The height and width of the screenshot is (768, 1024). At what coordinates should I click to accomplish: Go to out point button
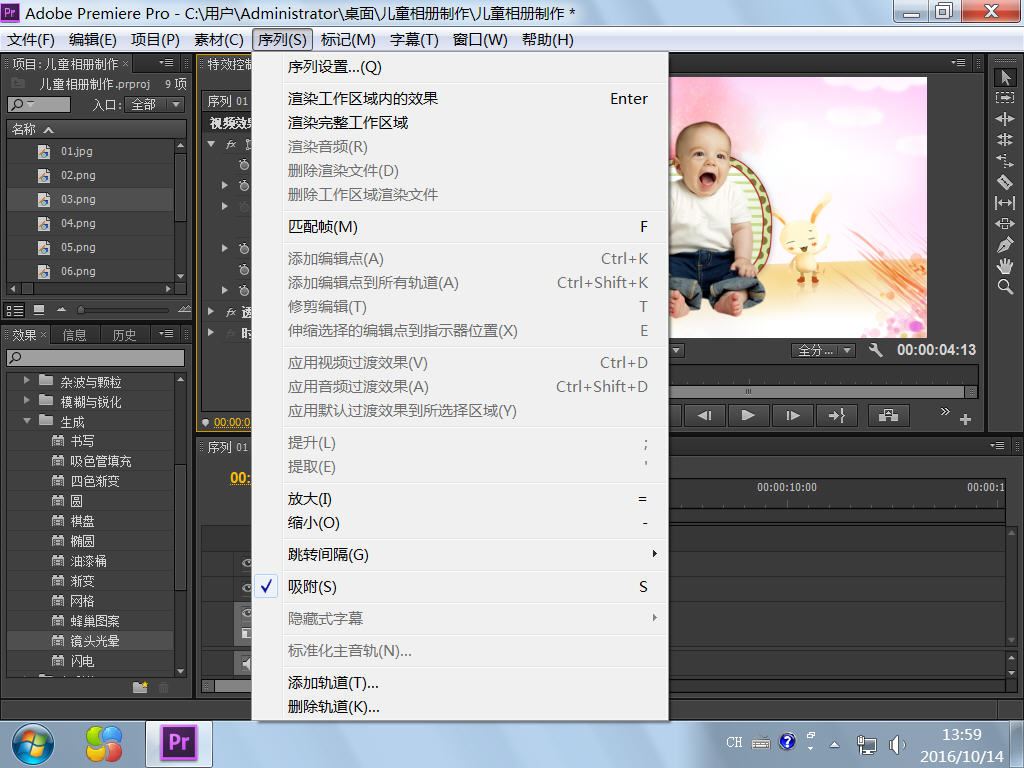click(837, 415)
